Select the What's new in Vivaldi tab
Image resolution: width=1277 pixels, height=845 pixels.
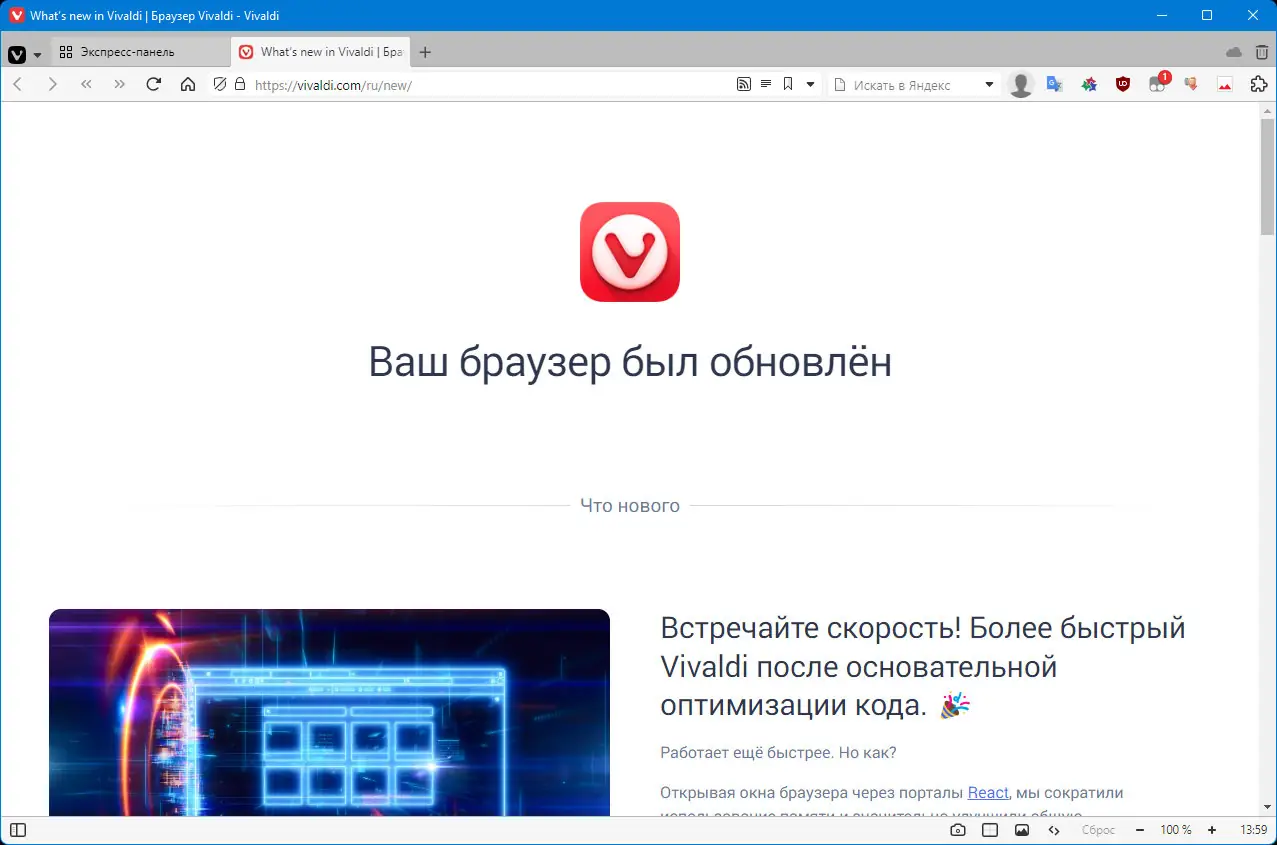pos(320,51)
